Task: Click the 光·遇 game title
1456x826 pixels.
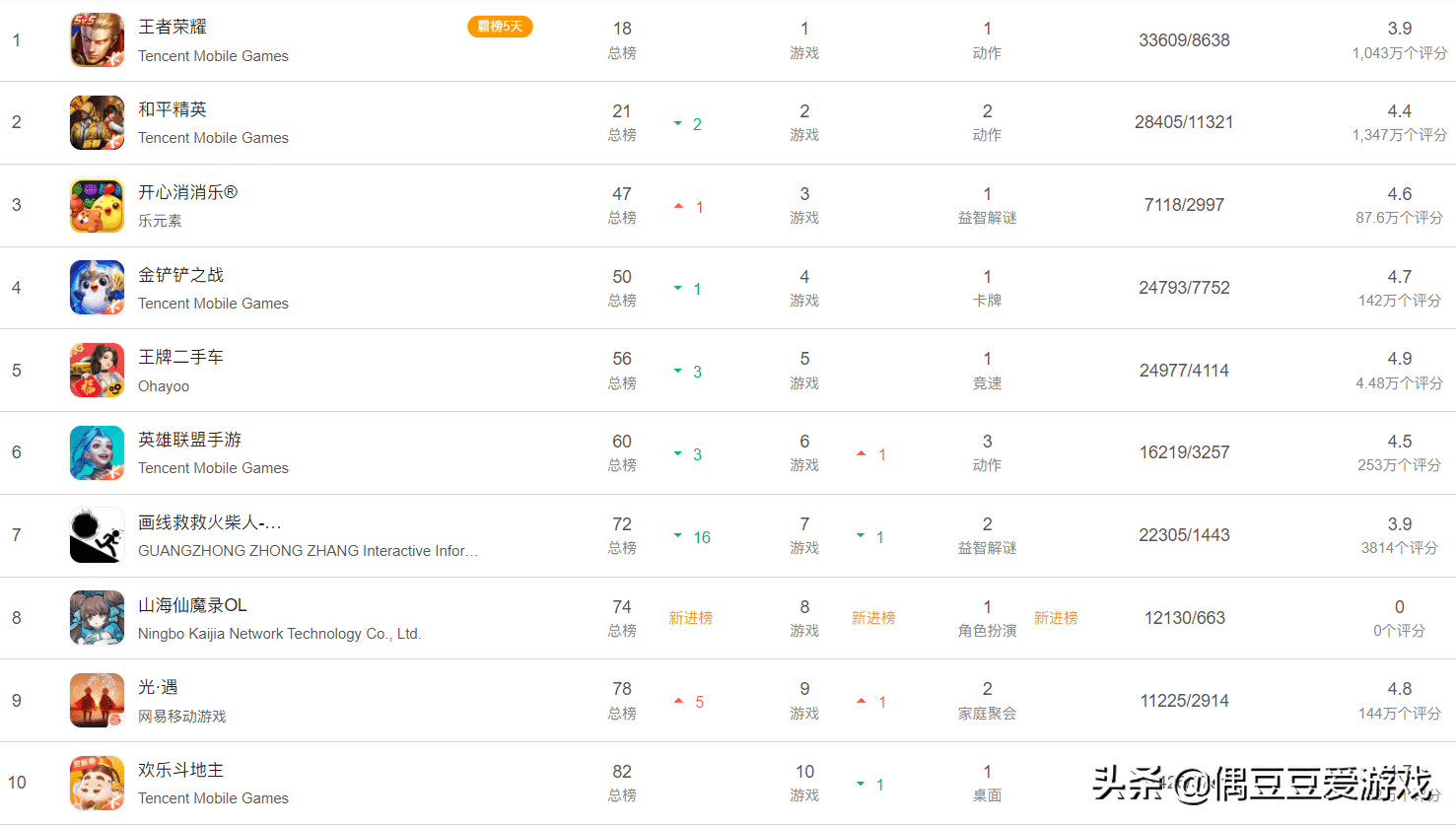Action: point(158,687)
